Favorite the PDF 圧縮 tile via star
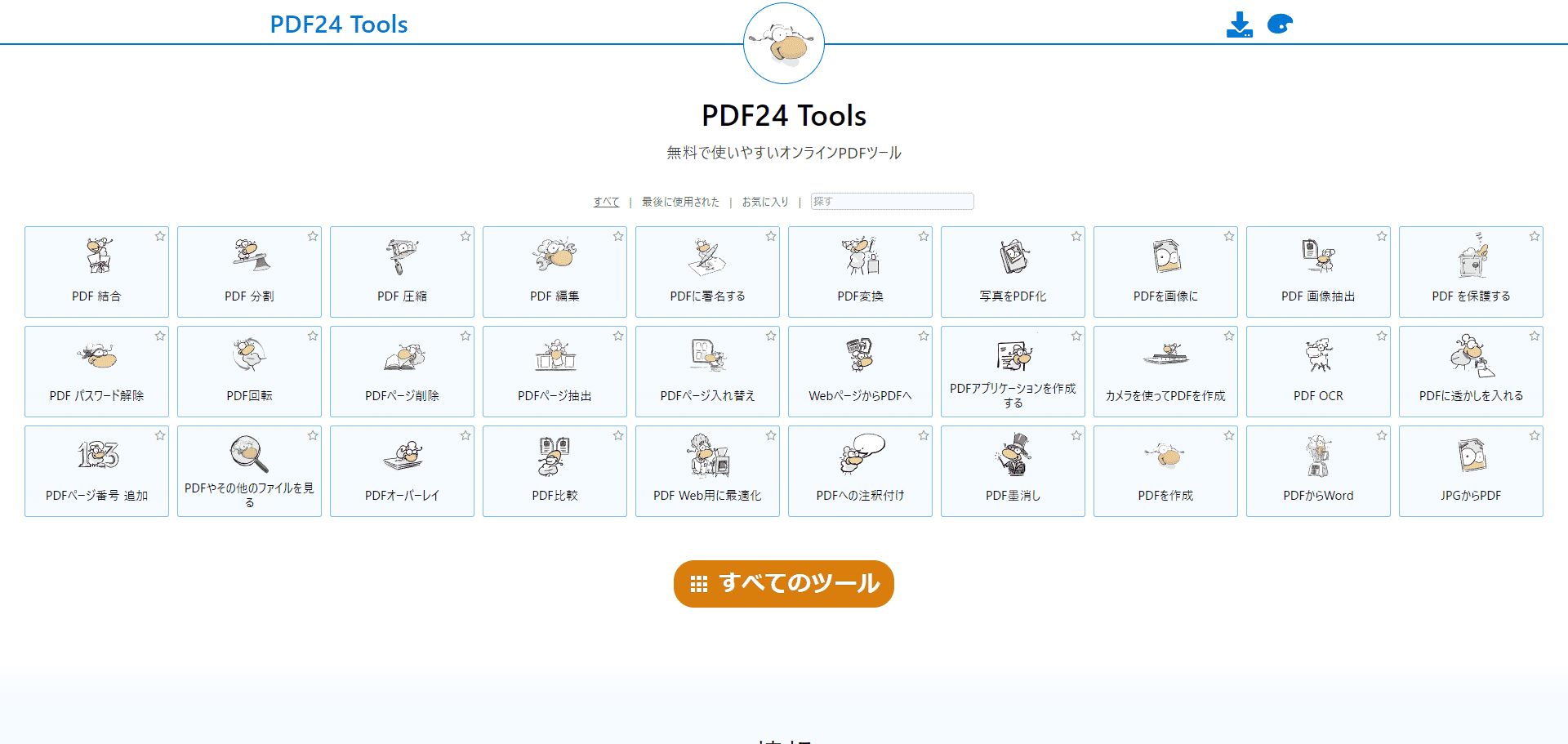 (465, 236)
